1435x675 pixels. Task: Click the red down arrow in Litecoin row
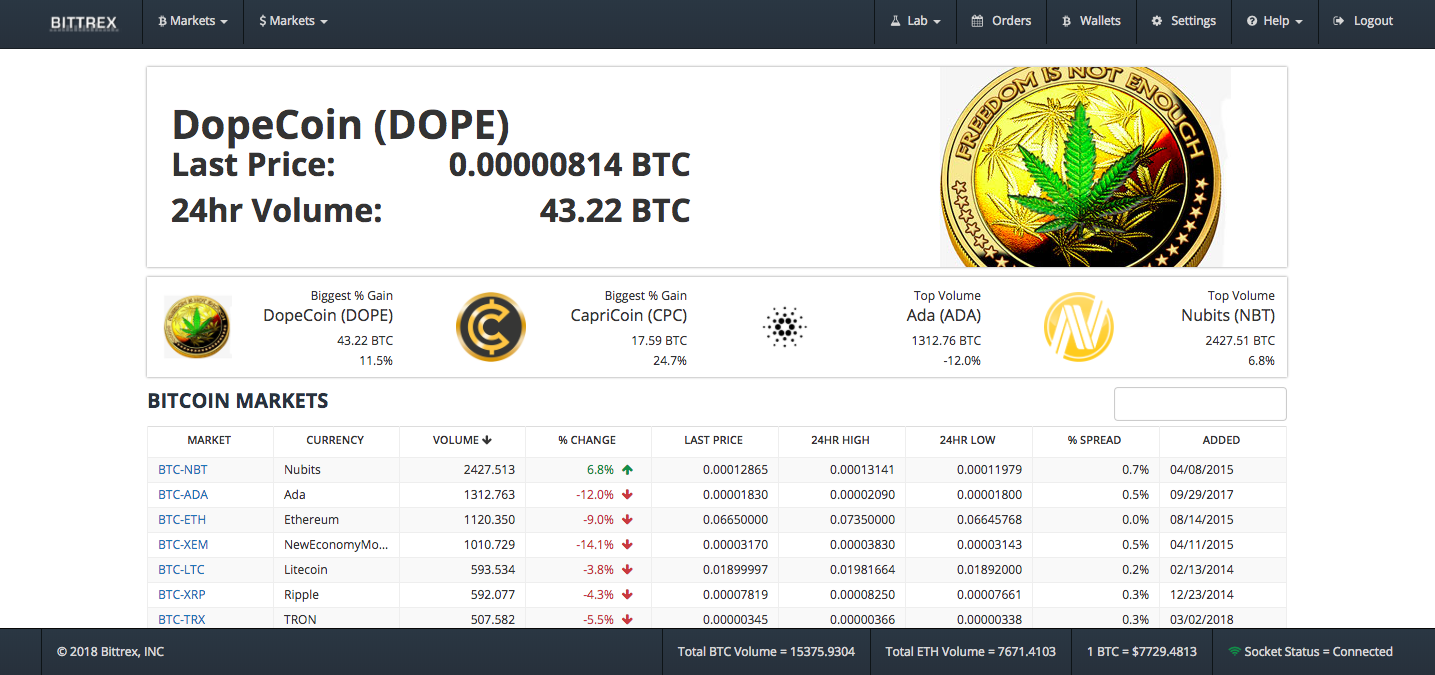627,569
